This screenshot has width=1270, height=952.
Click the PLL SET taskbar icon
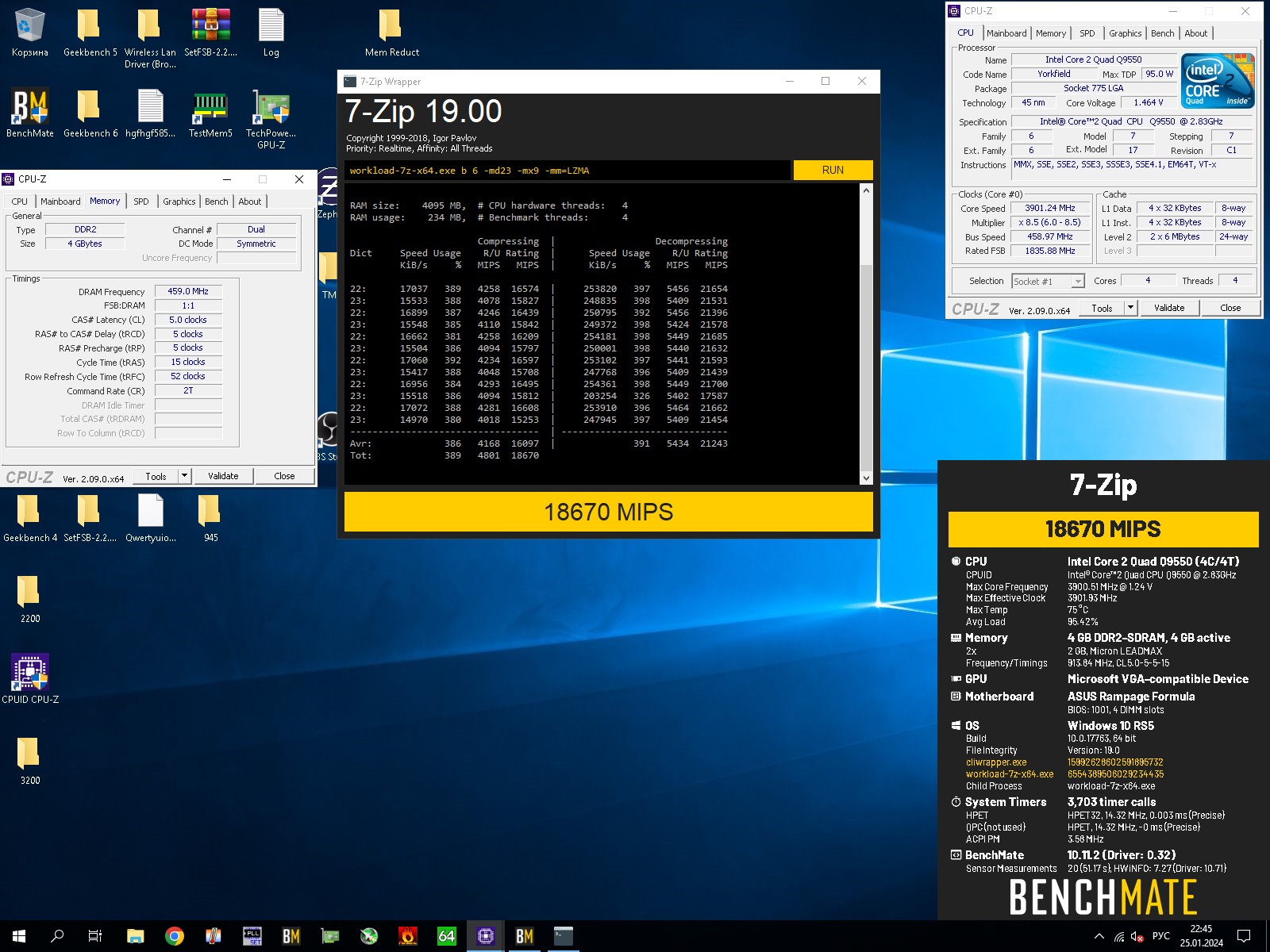(x=252, y=936)
